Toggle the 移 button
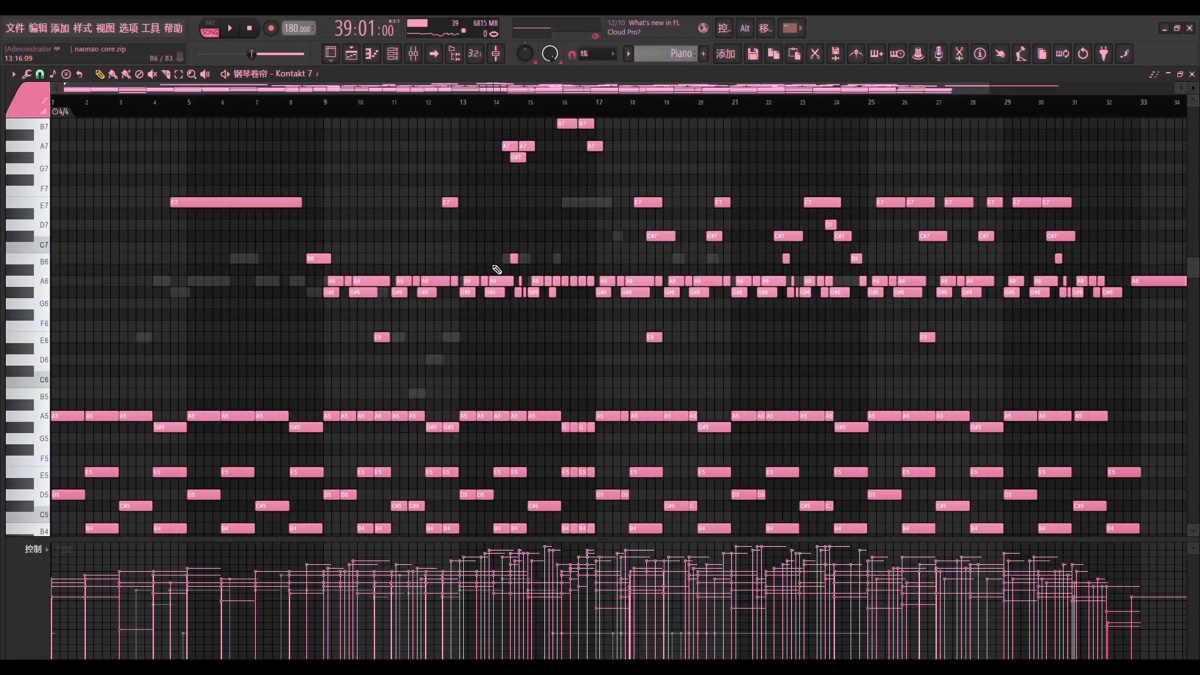The image size is (1200, 675). 765,28
